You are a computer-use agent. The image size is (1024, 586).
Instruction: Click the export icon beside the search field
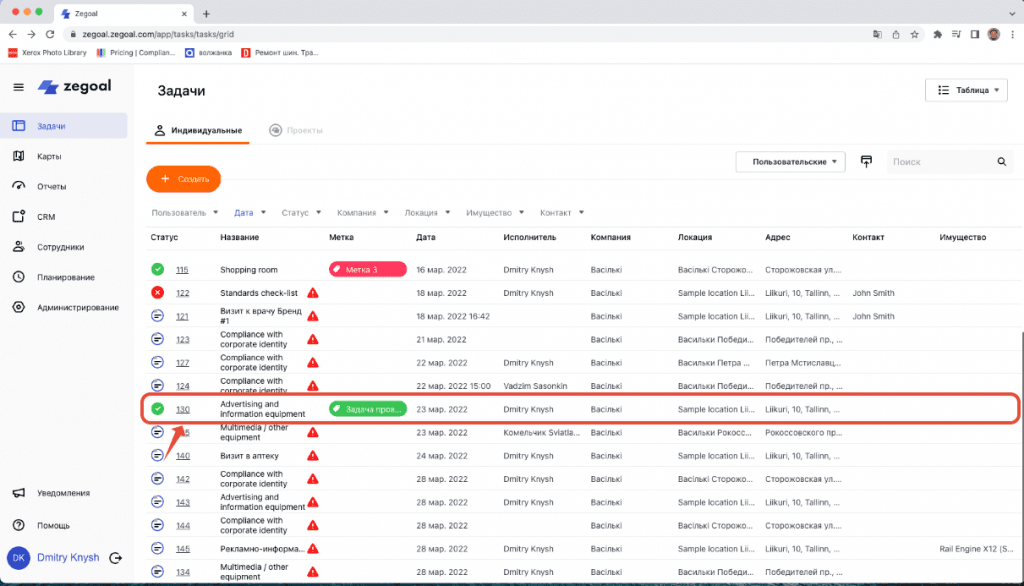866,161
